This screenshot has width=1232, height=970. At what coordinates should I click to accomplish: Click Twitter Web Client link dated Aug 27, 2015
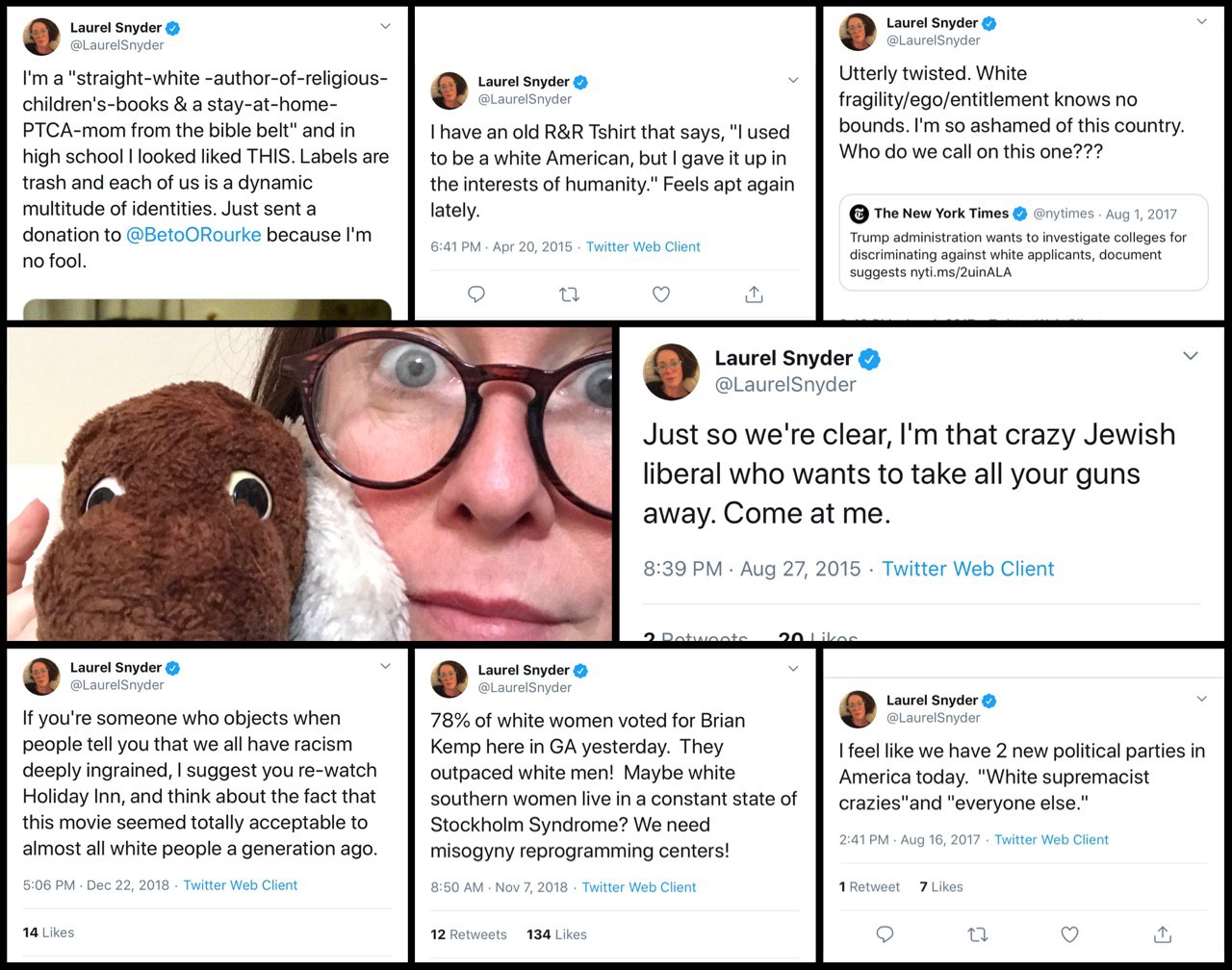click(967, 569)
